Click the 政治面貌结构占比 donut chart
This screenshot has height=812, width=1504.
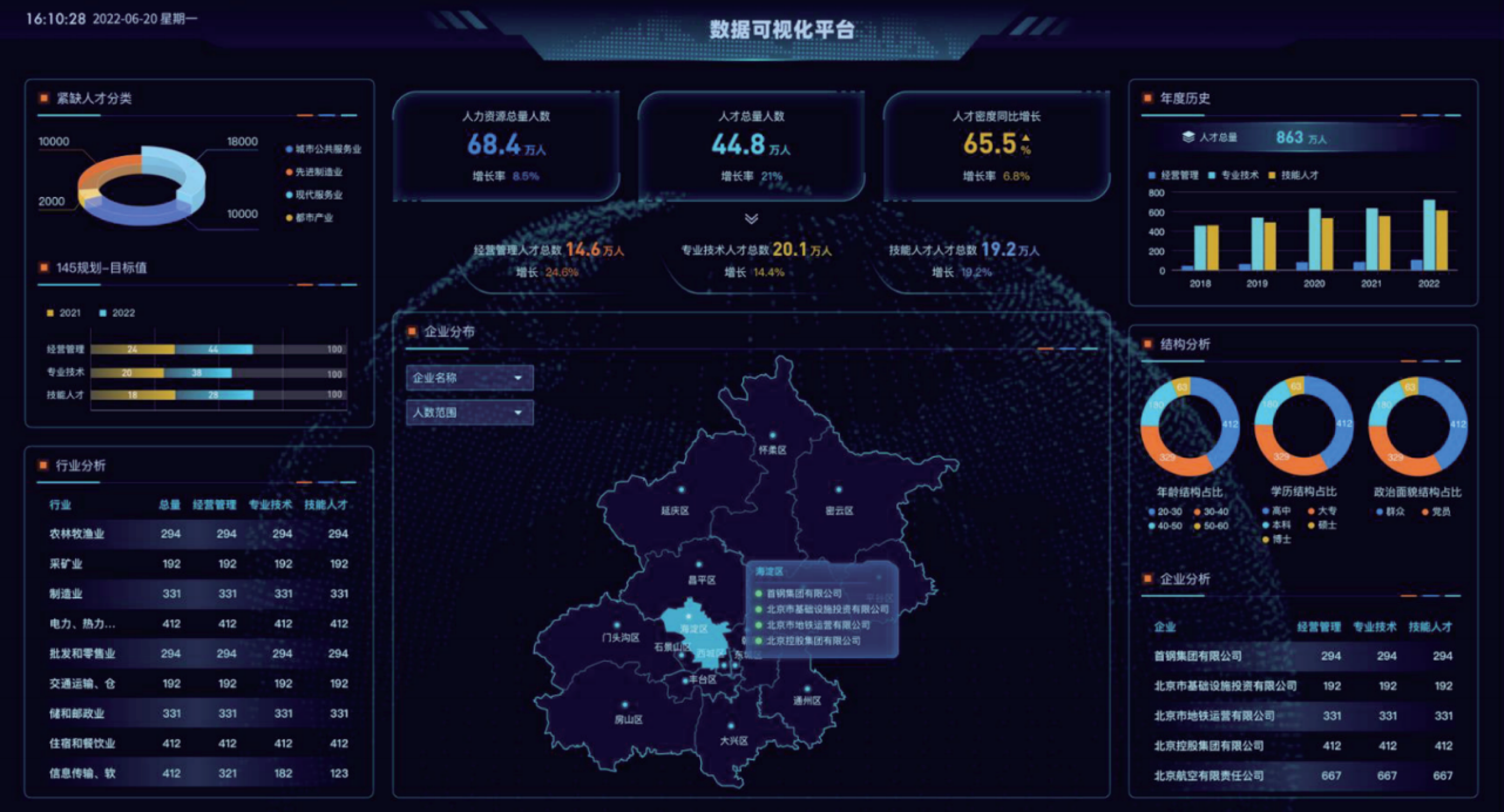tap(1418, 426)
